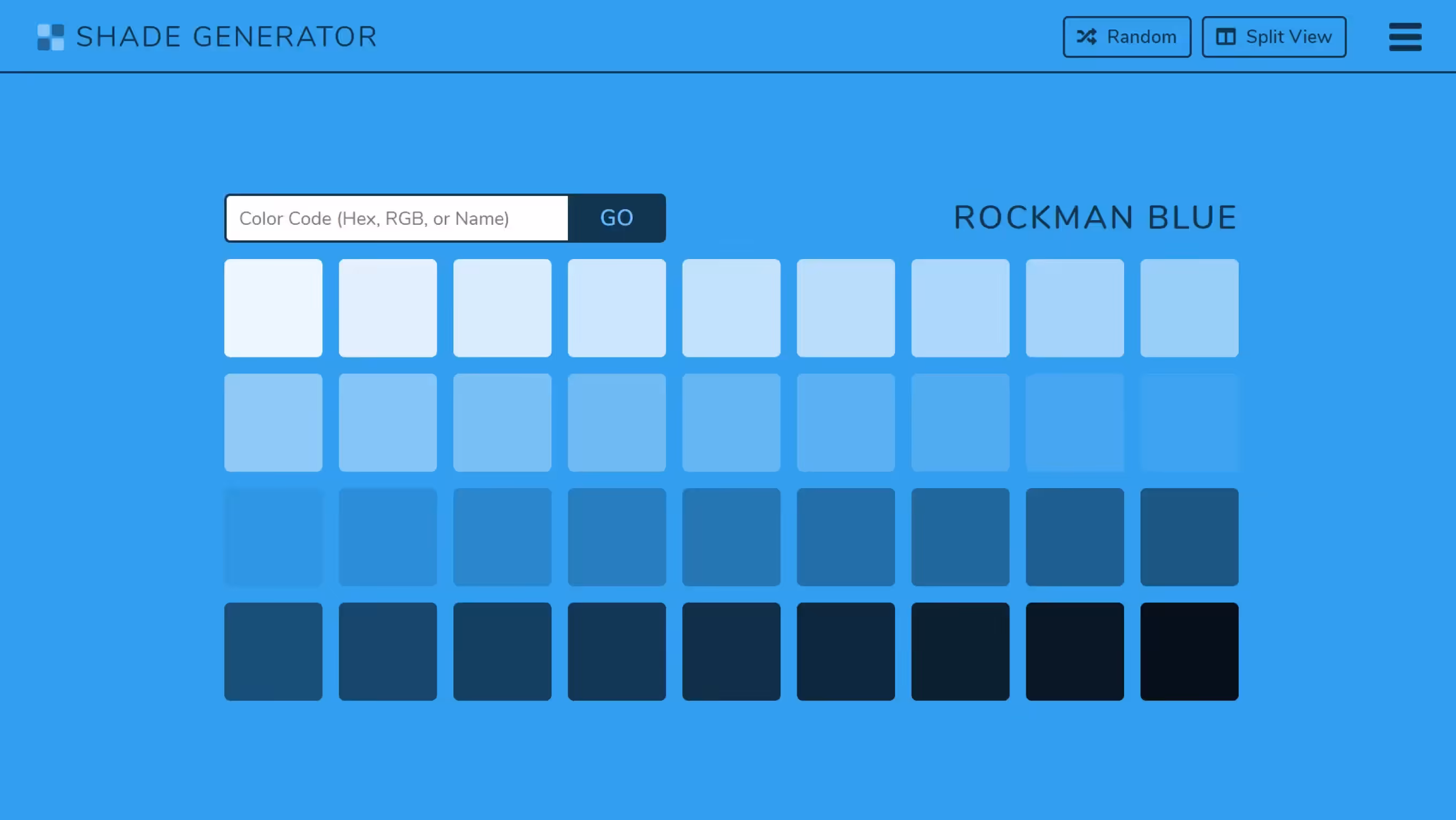Click the SHADE GENERATOR title text
This screenshot has width=1456, height=820.
click(226, 37)
